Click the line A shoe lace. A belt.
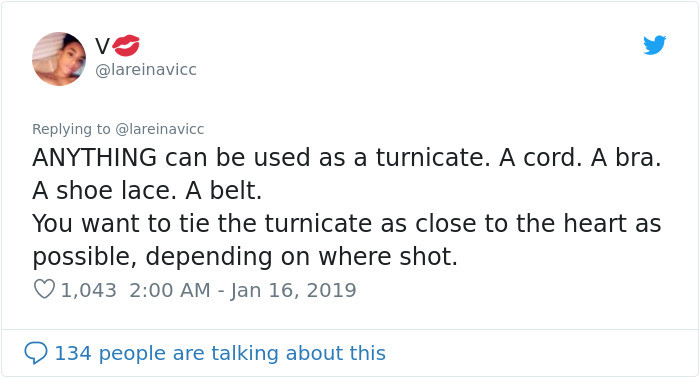The width and height of the screenshot is (700, 378). pos(147,191)
